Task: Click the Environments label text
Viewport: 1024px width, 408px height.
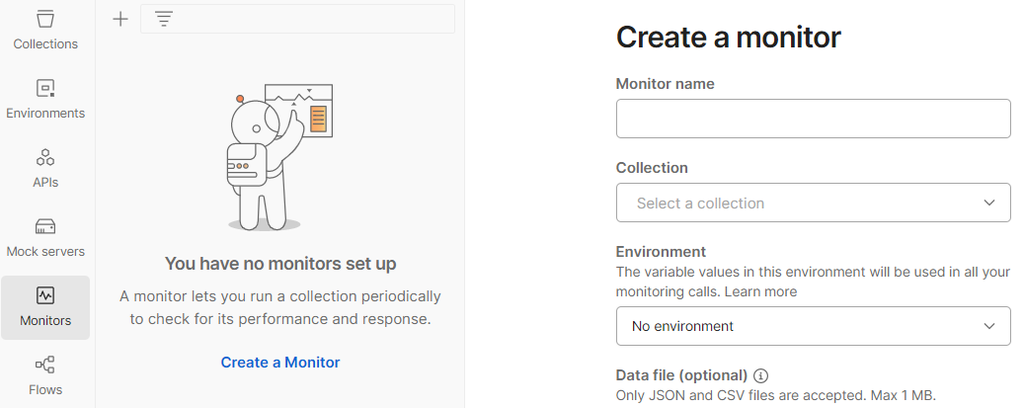Action: [45, 113]
